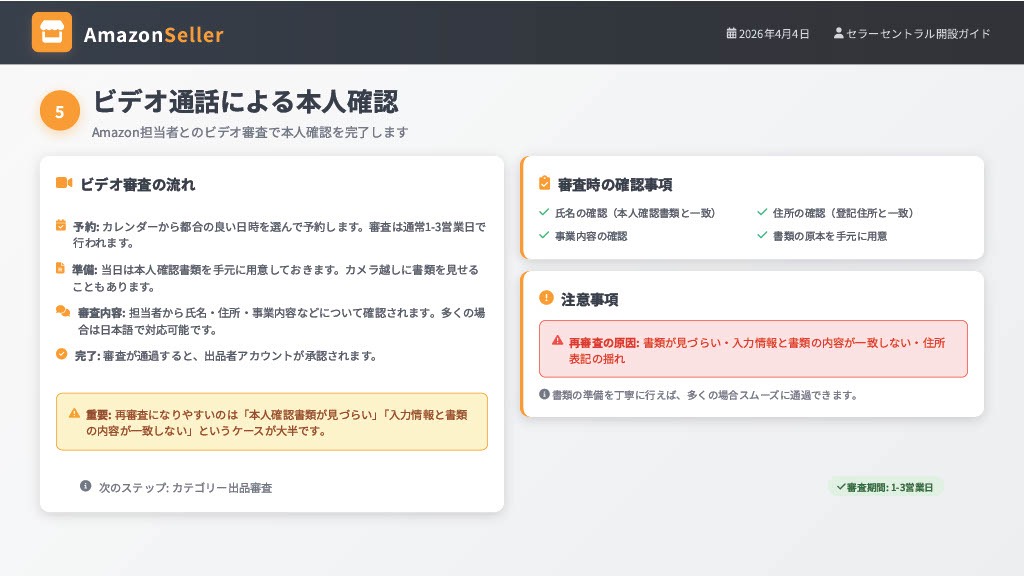
Task: Click the video camera icon in ビデオ審査の流れ
Action: click(64, 183)
